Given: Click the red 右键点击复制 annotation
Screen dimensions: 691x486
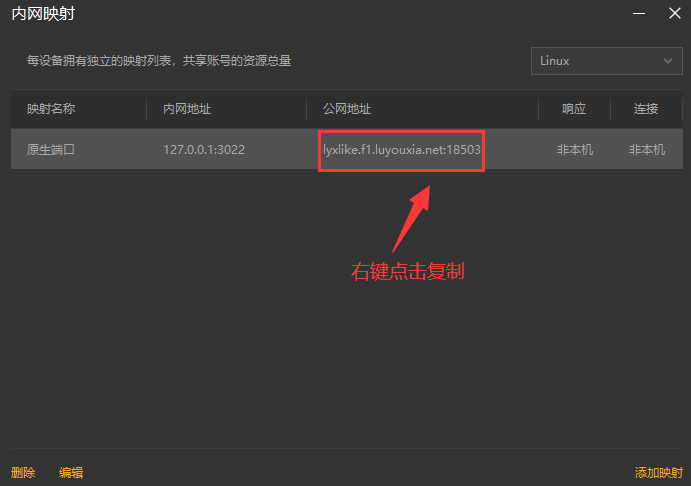Looking at the screenshot, I should click(408, 271).
